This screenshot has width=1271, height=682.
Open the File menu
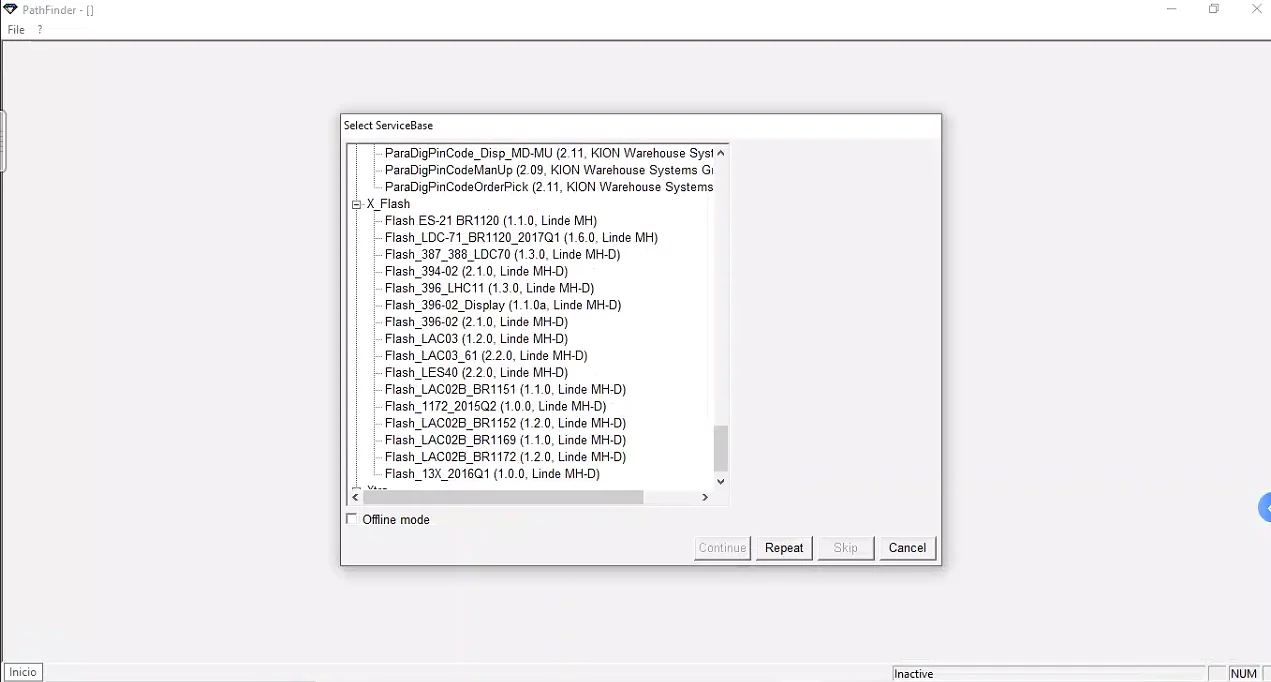click(x=16, y=30)
